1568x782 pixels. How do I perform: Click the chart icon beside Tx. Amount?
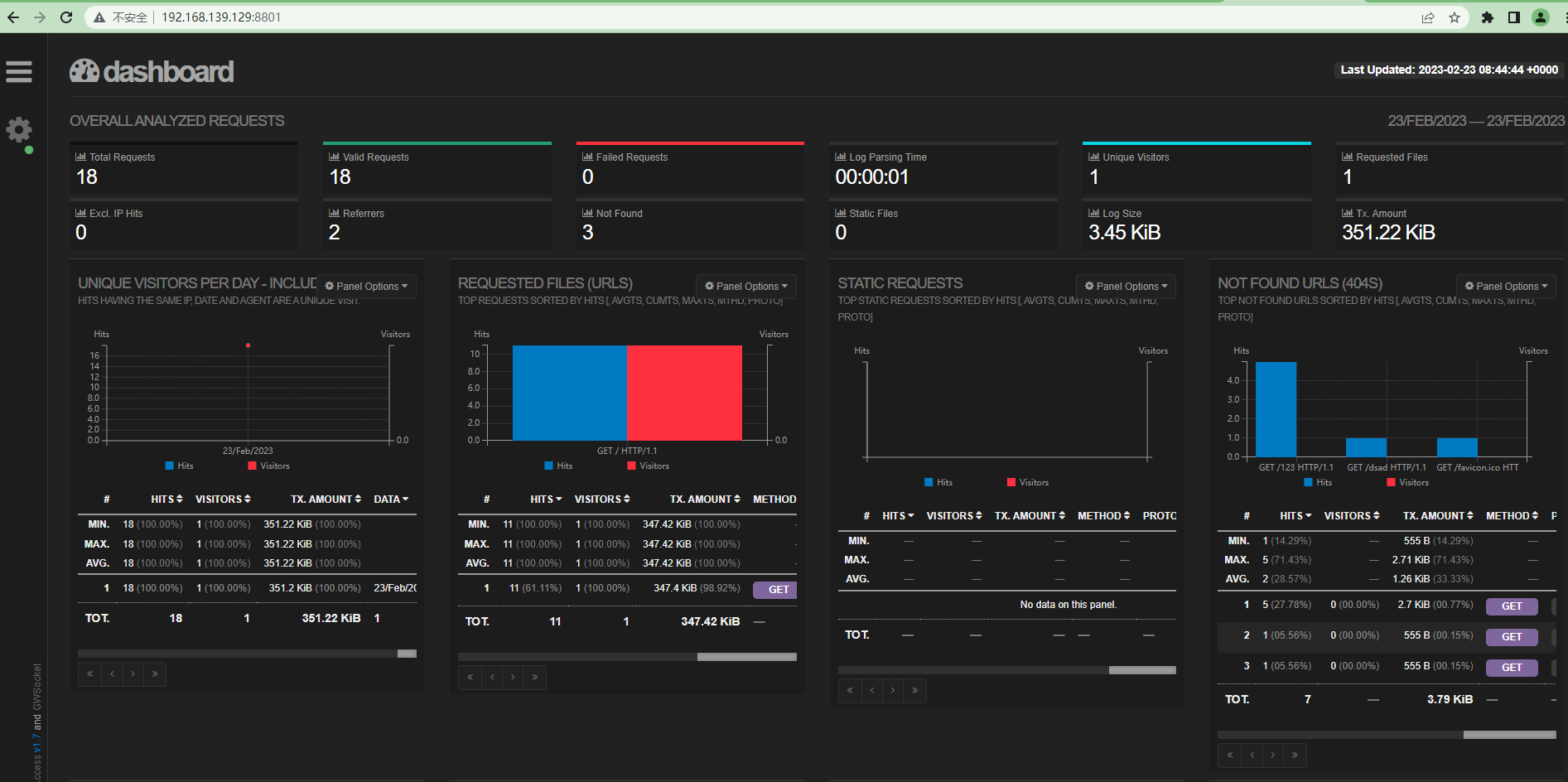click(x=1348, y=213)
